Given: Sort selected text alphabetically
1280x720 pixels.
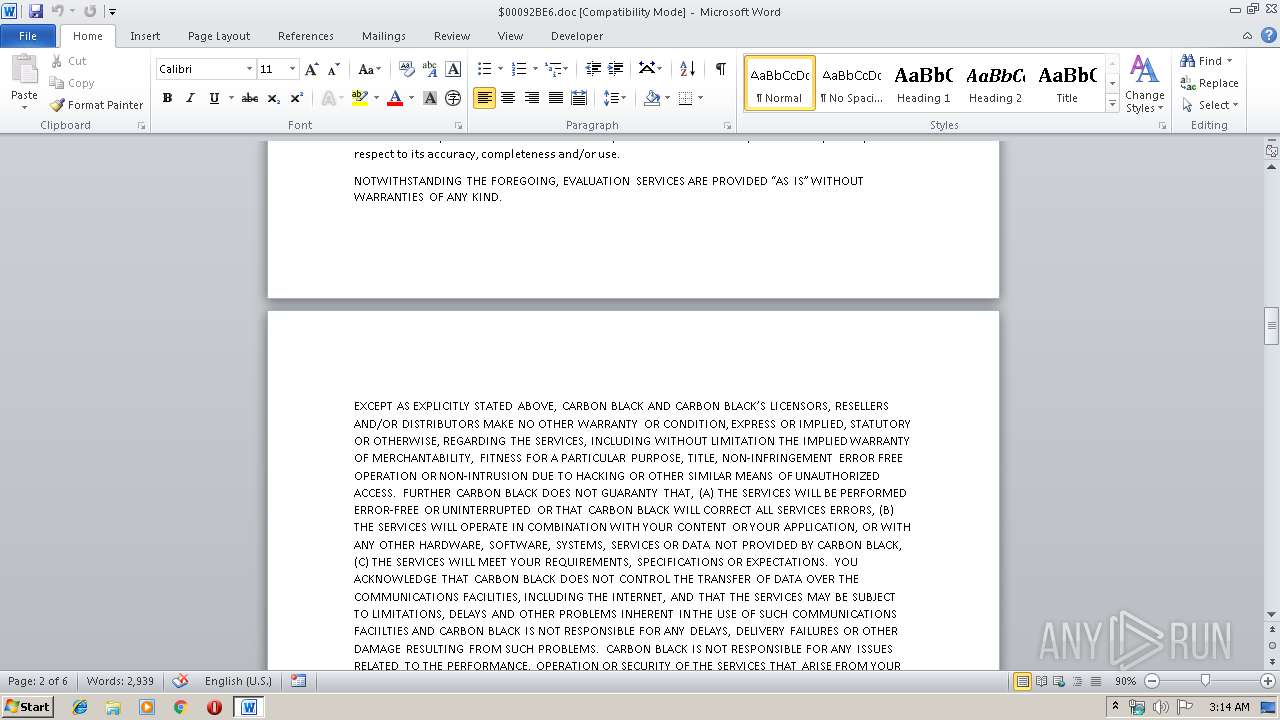Looking at the screenshot, I should (687, 69).
